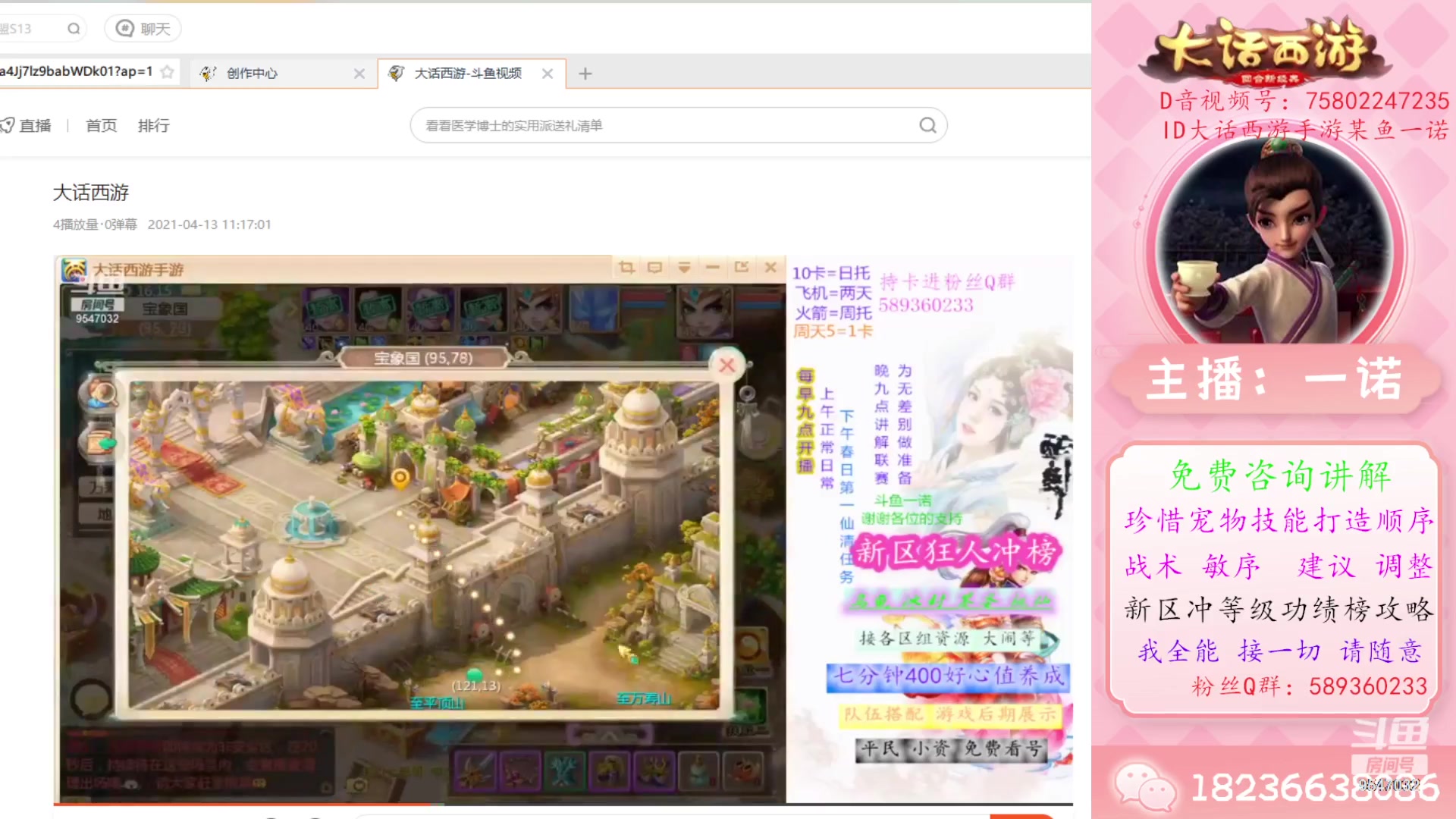Close the 宝象国 map popup with red X
Viewport: 1456px width, 819px height.
pyautogui.click(x=726, y=366)
